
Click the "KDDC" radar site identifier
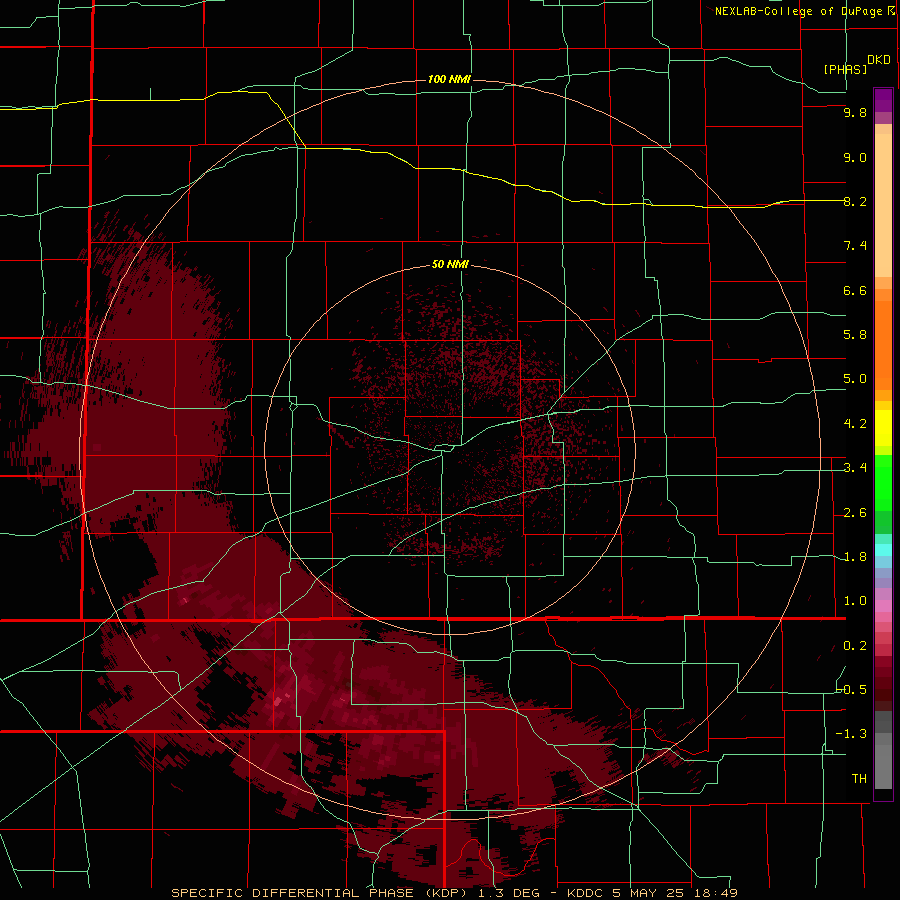585,893
